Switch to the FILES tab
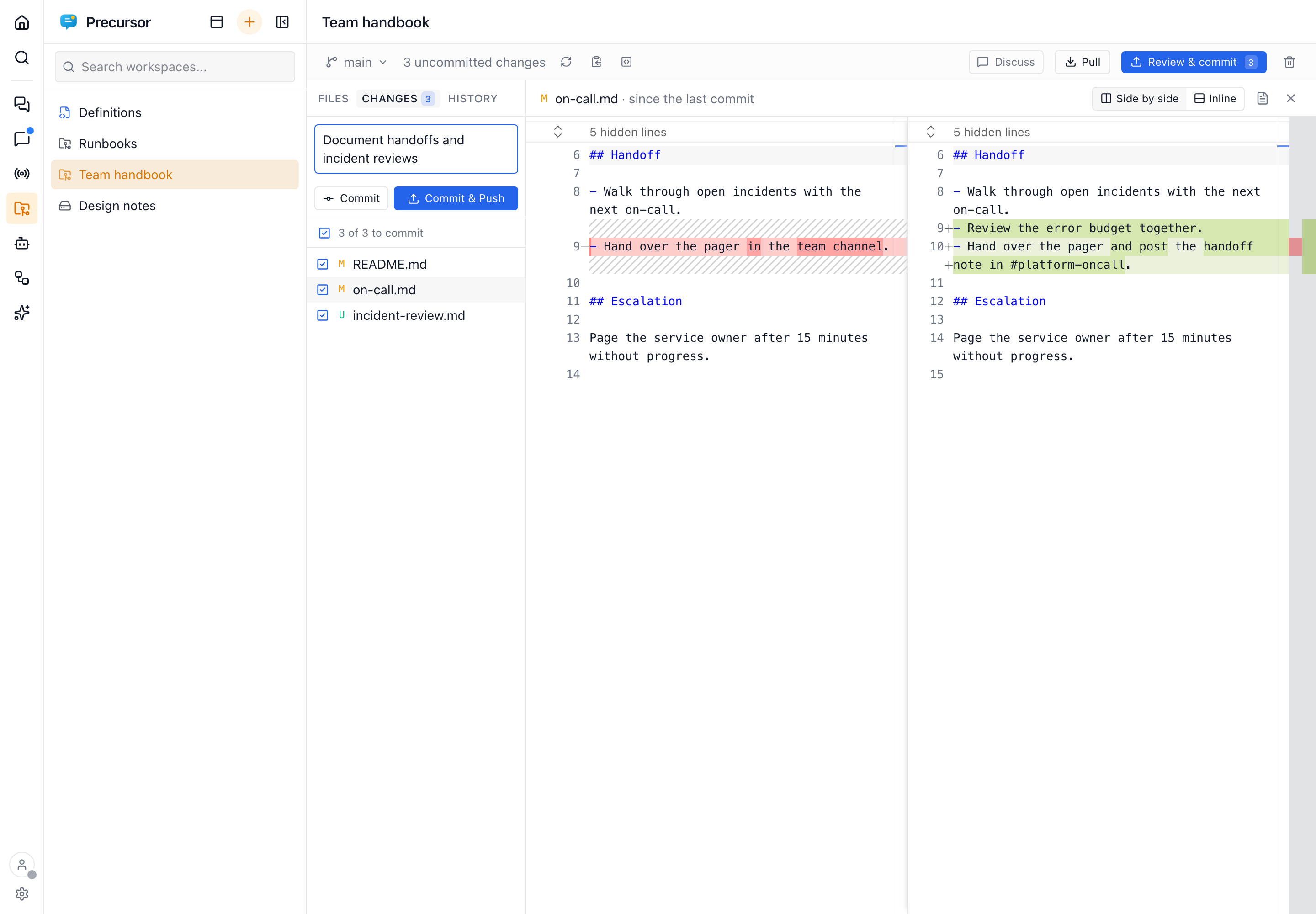 pos(333,99)
